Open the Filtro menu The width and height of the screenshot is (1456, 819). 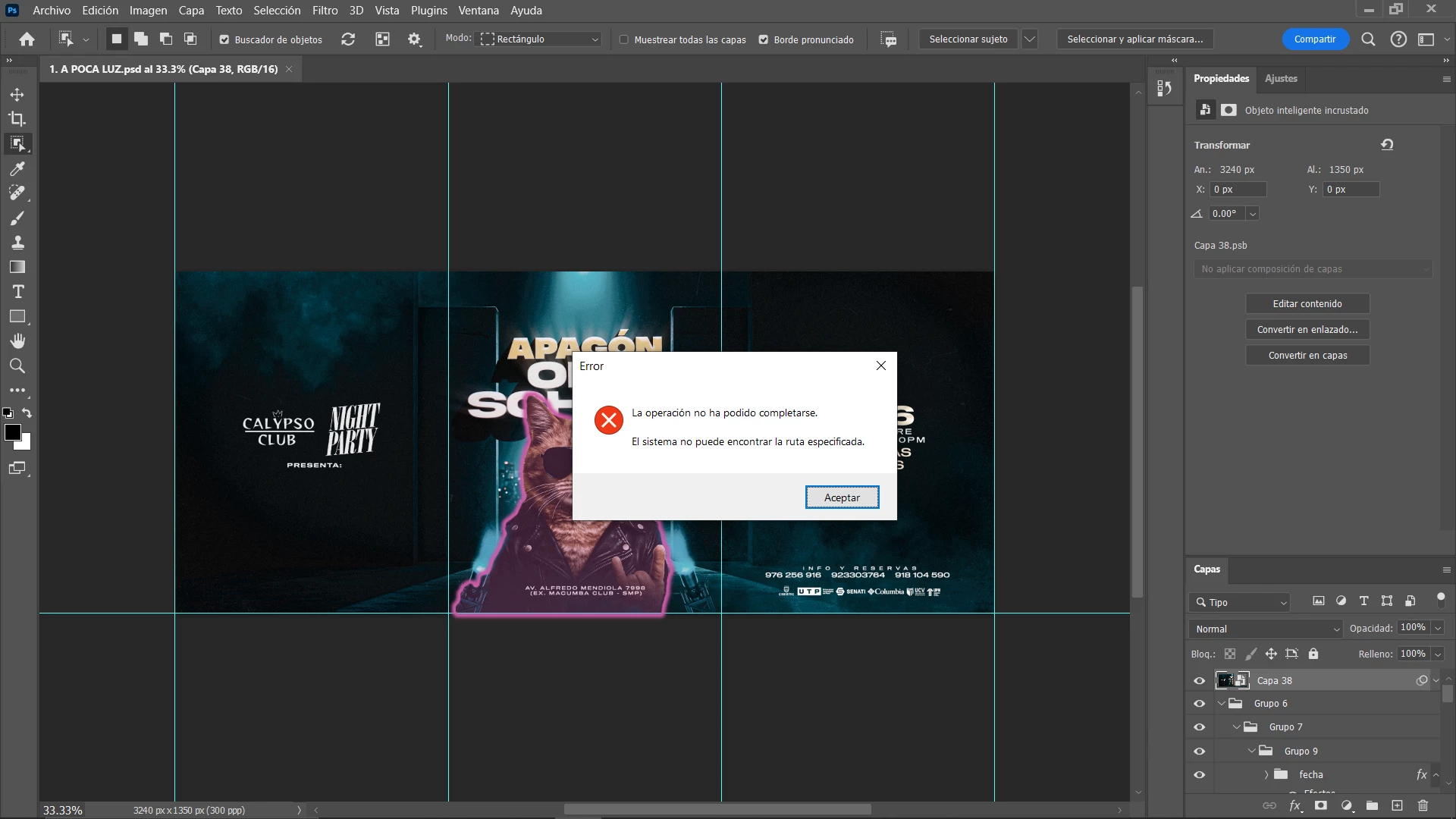(x=325, y=11)
